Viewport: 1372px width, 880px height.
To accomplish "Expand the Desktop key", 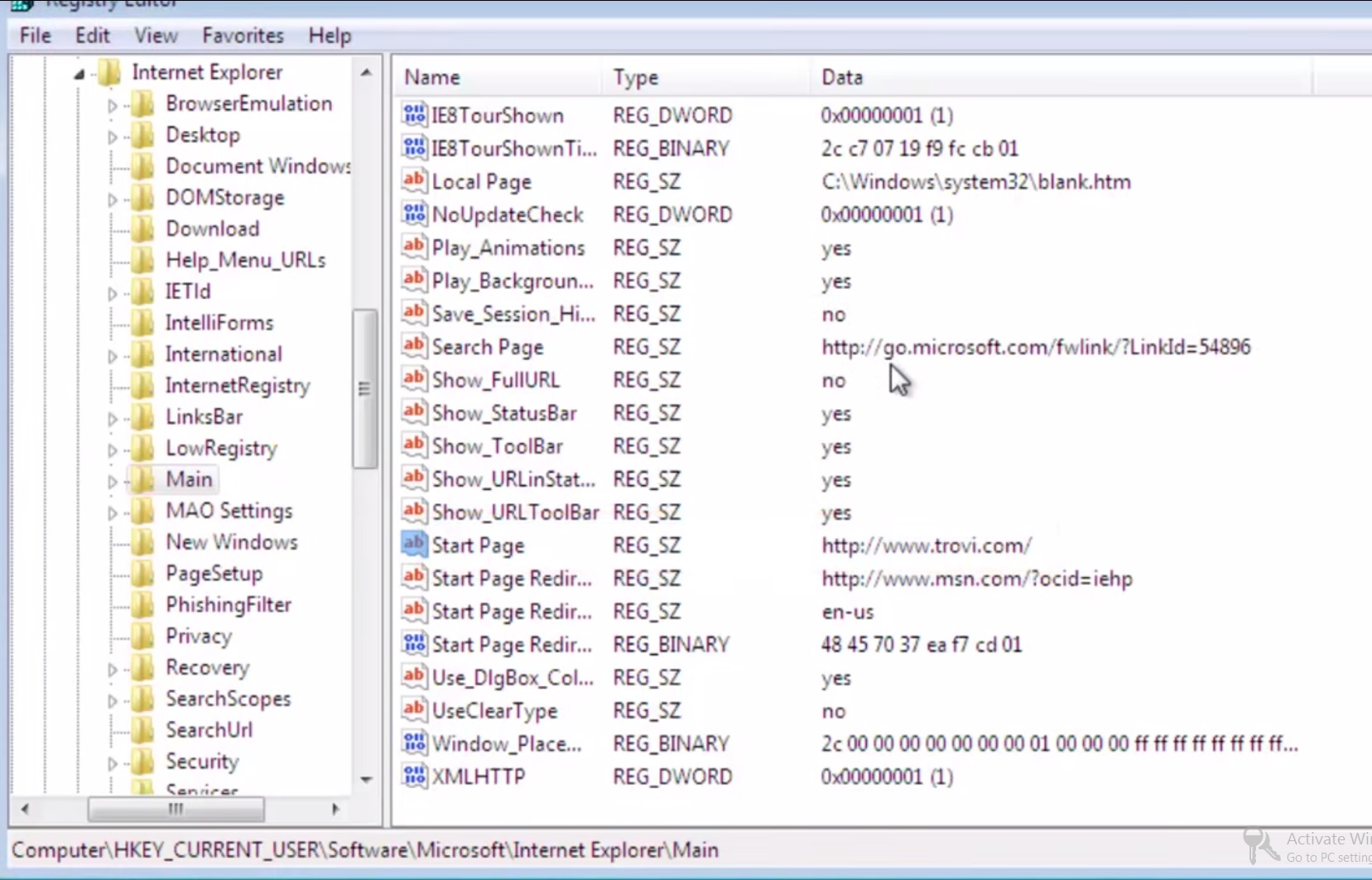I will [113, 137].
